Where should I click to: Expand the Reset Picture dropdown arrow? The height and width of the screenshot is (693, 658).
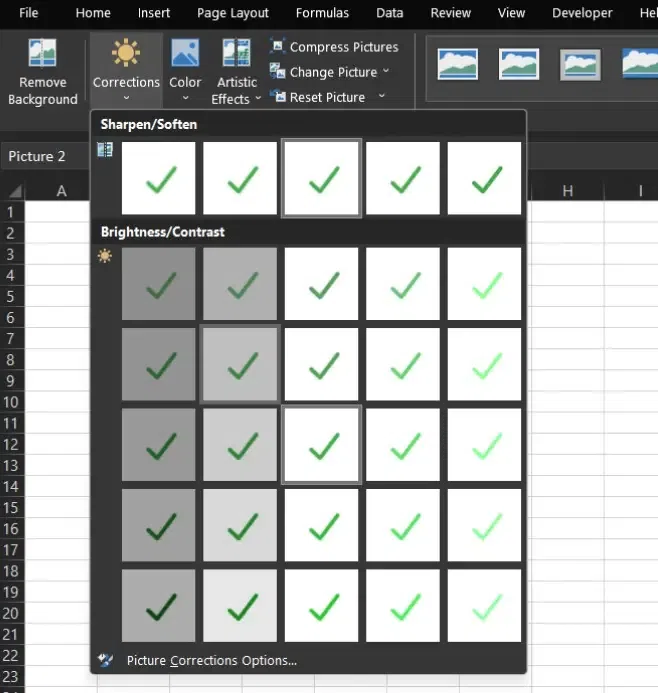coord(381,96)
